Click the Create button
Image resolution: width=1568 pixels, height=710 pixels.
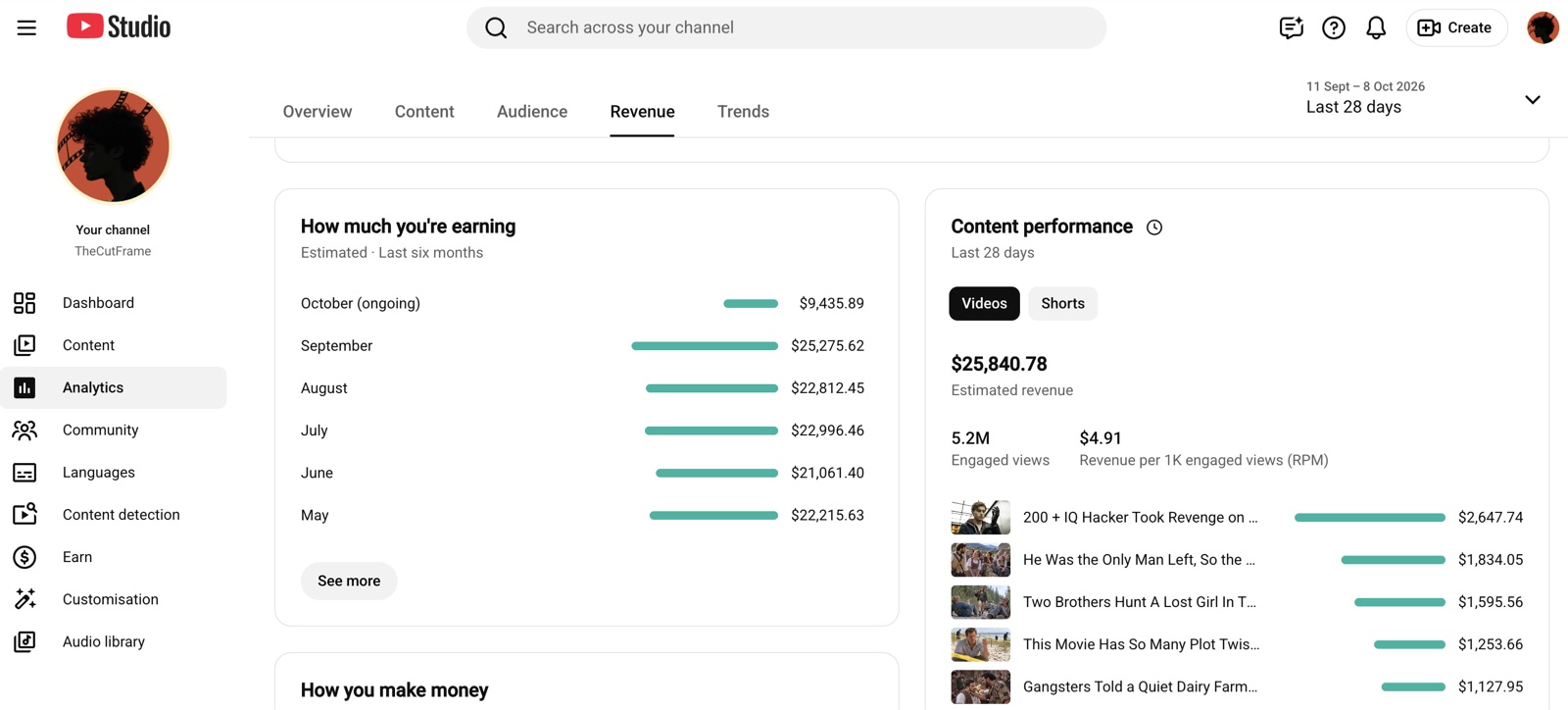[x=1456, y=27]
